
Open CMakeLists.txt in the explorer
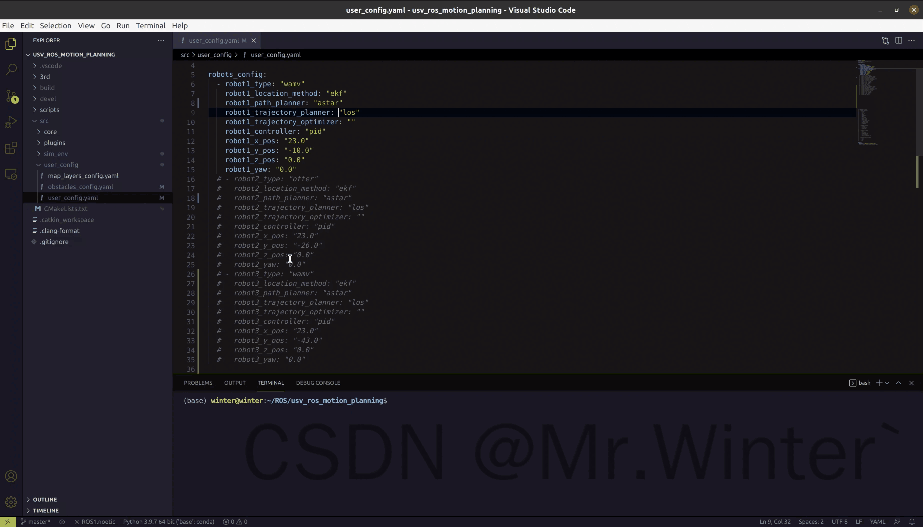click(98, 208)
